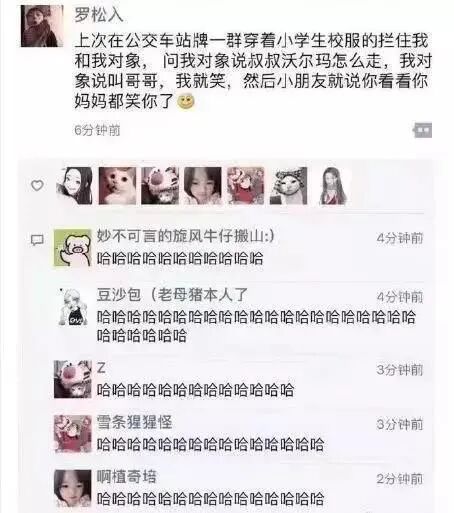Open 妙不可言的旋风牛仔搬山 commenter name

pos(186,236)
